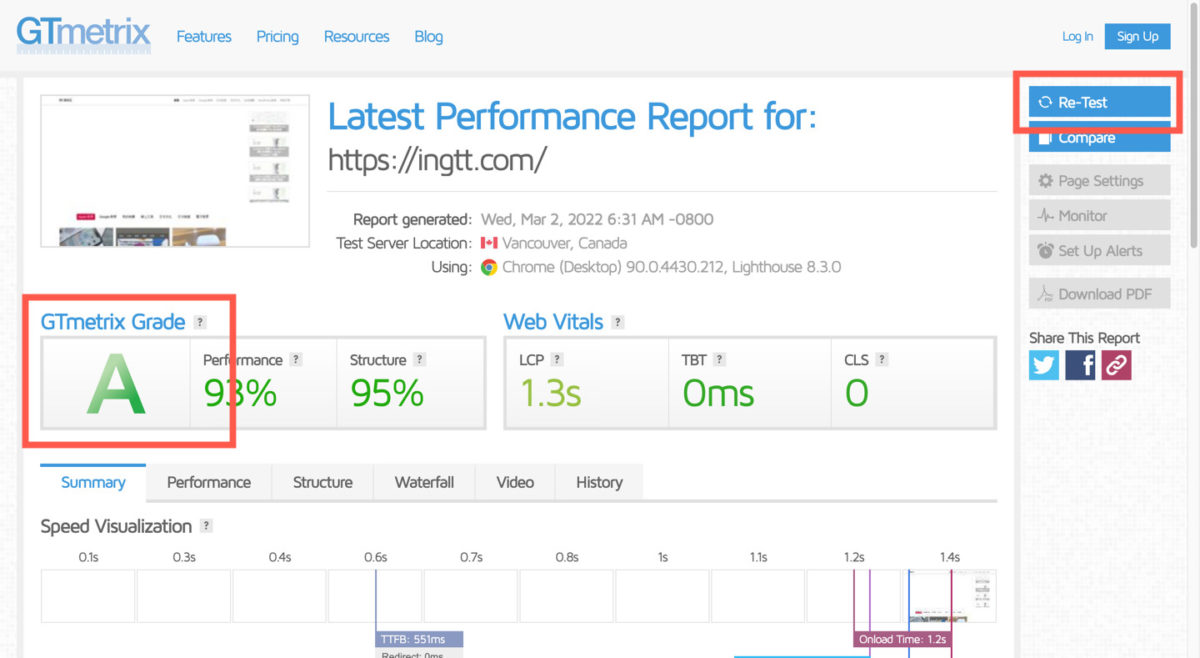Click the 93% performance score
The width and height of the screenshot is (1200, 658).
click(240, 393)
